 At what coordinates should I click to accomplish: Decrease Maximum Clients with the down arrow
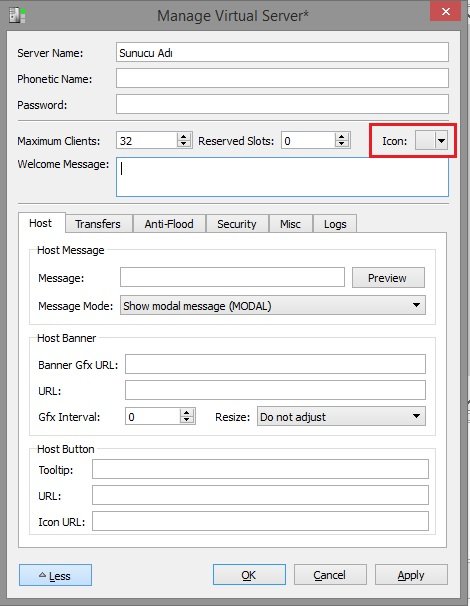coord(184,144)
